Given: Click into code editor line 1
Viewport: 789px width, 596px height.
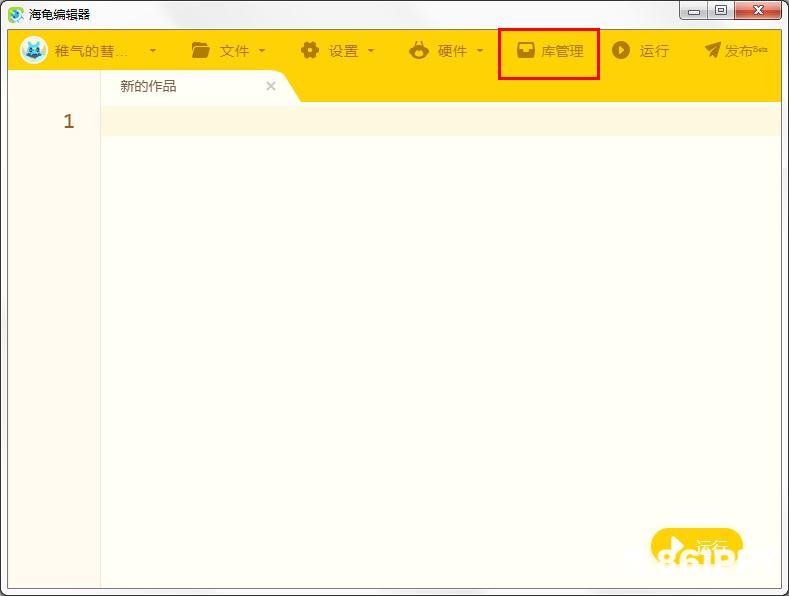Looking at the screenshot, I should click(441, 121).
